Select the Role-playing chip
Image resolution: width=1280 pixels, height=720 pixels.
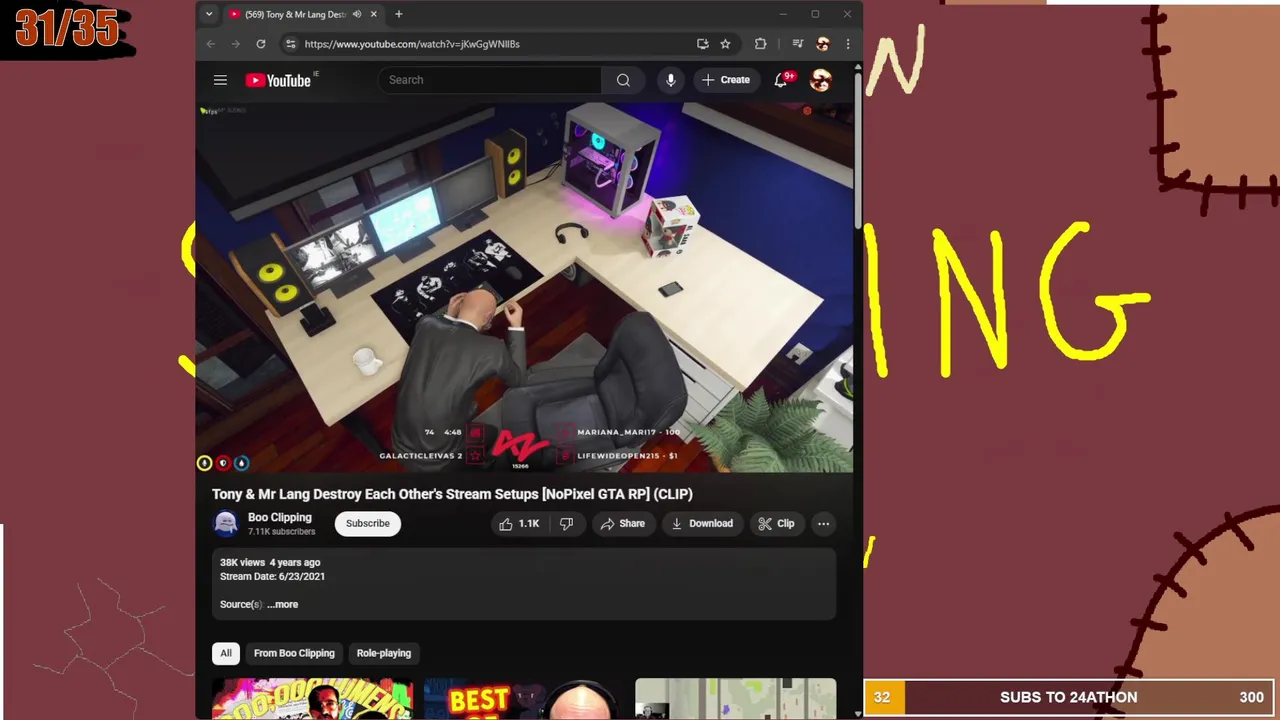click(384, 653)
